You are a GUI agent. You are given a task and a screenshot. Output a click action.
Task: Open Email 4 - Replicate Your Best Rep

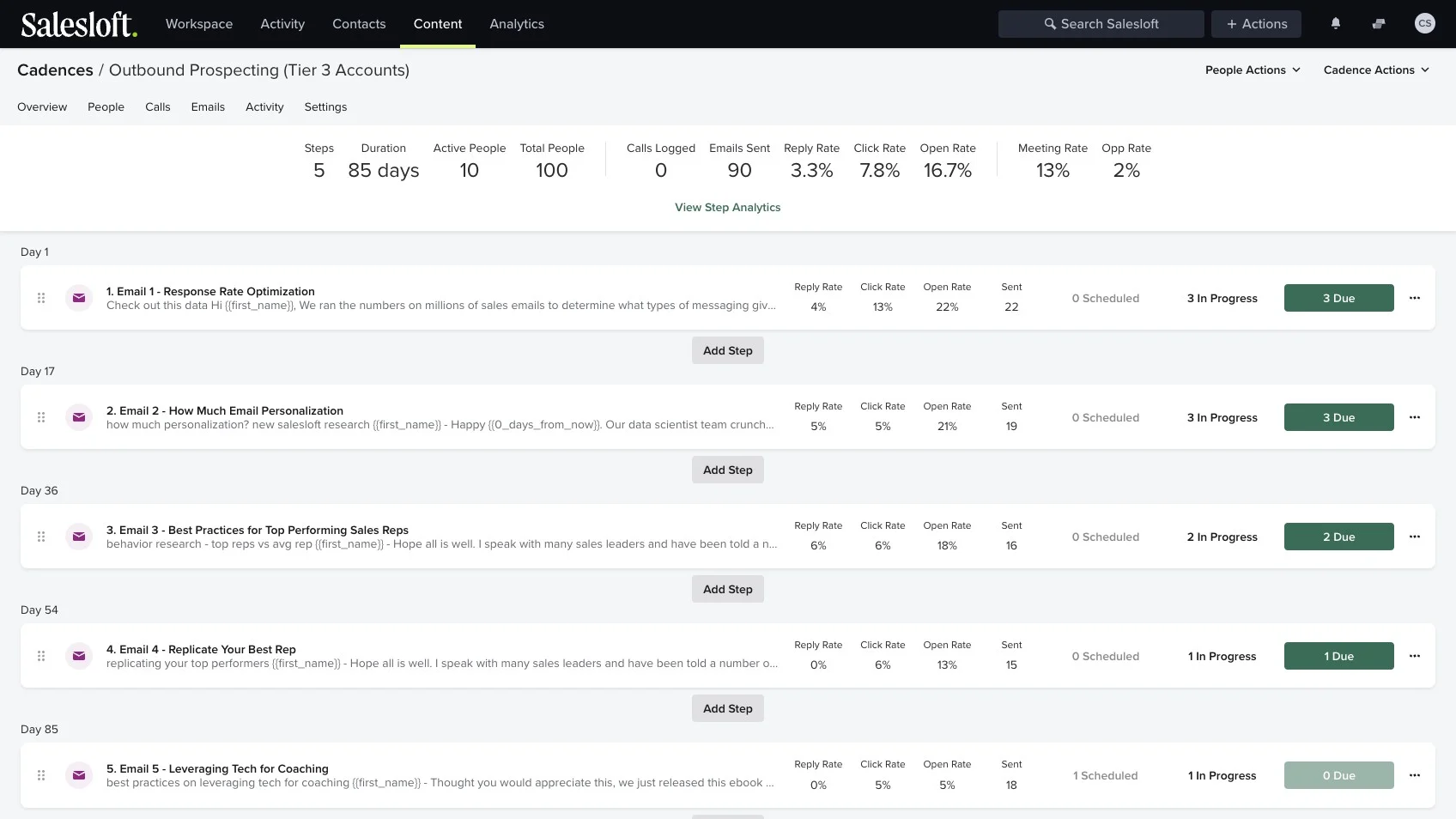coord(201,650)
